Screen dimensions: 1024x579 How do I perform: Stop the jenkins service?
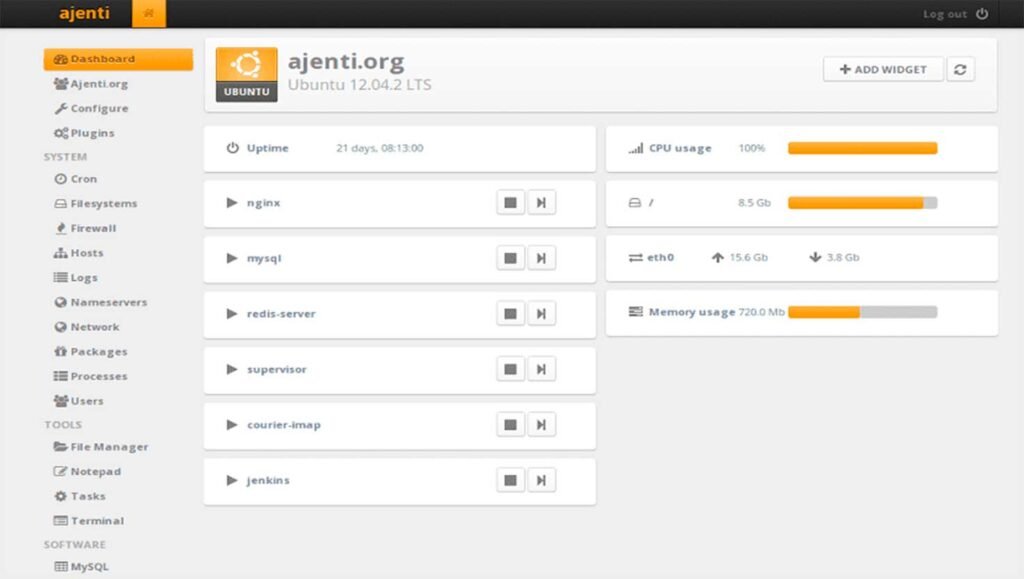[x=510, y=480]
